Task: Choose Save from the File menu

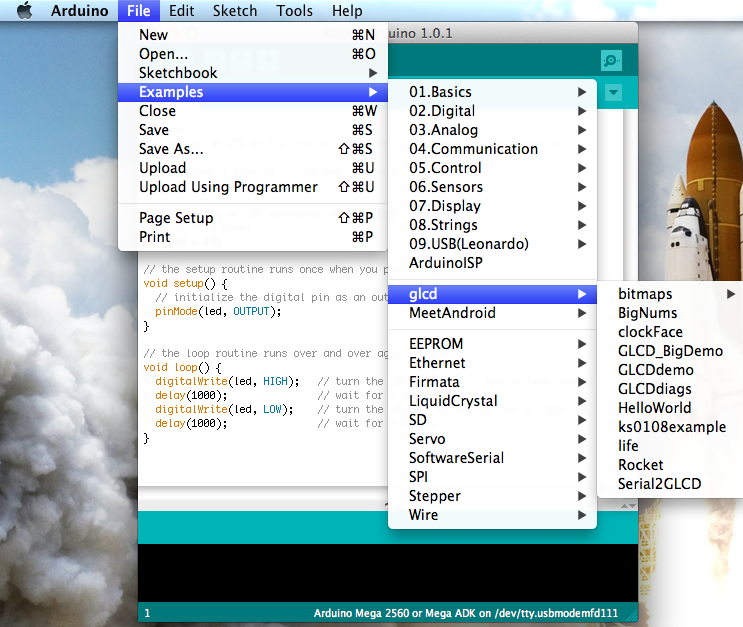Action: 253,130
